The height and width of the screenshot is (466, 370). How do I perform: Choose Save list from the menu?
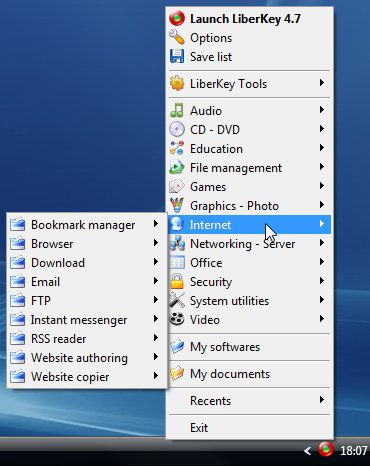249,57
